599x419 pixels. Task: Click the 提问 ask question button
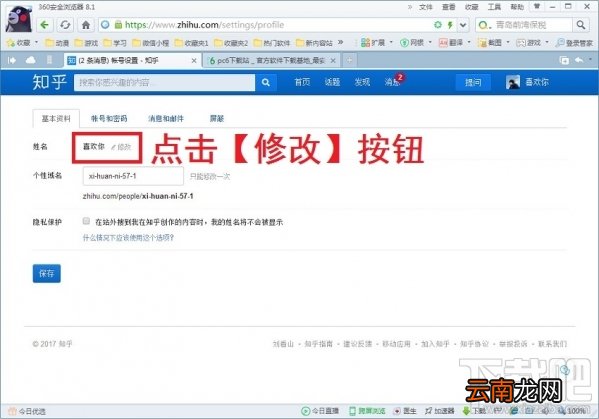click(473, 82)
